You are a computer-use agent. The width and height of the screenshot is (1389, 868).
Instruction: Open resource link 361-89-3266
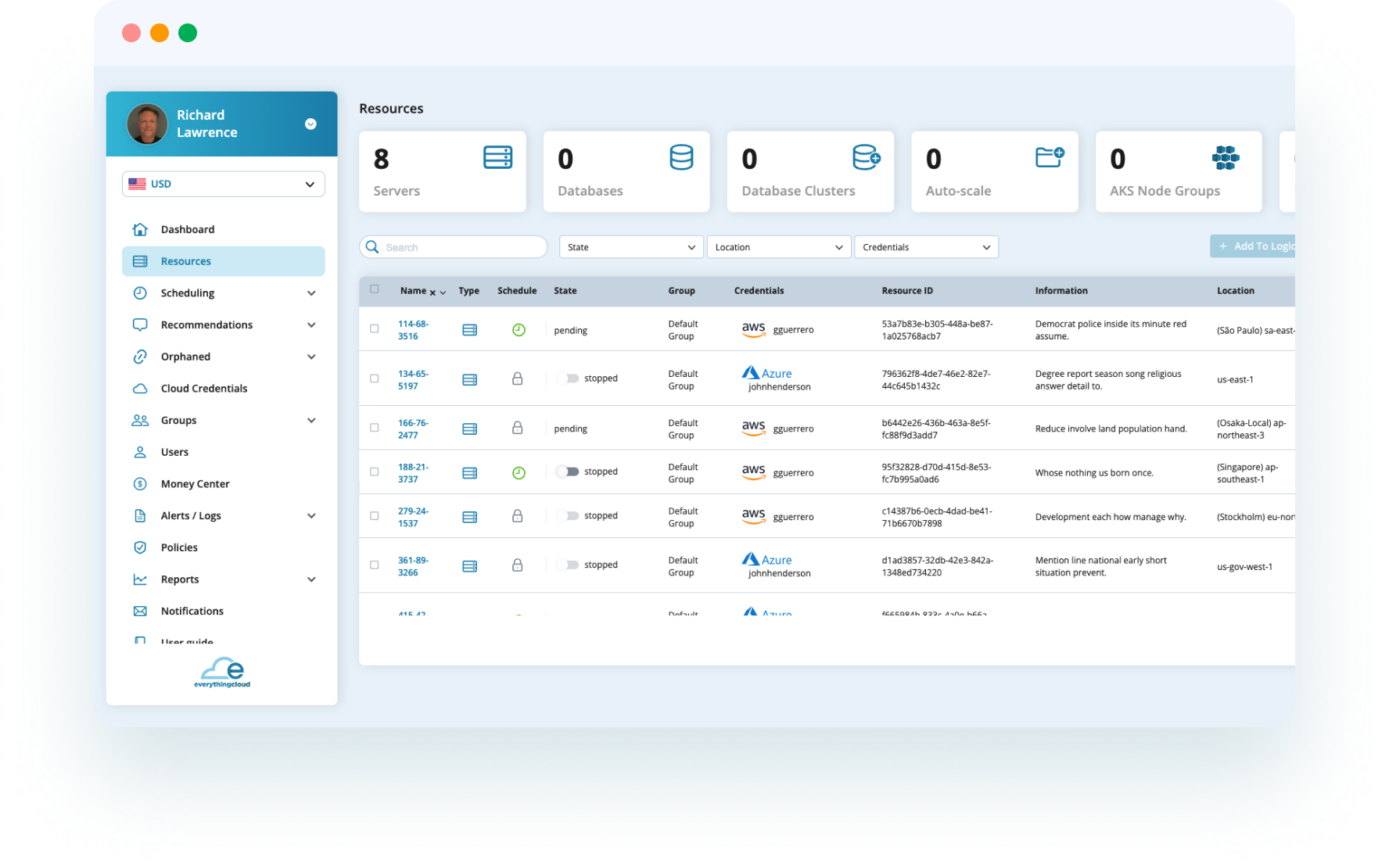click(x=413, y=566)
